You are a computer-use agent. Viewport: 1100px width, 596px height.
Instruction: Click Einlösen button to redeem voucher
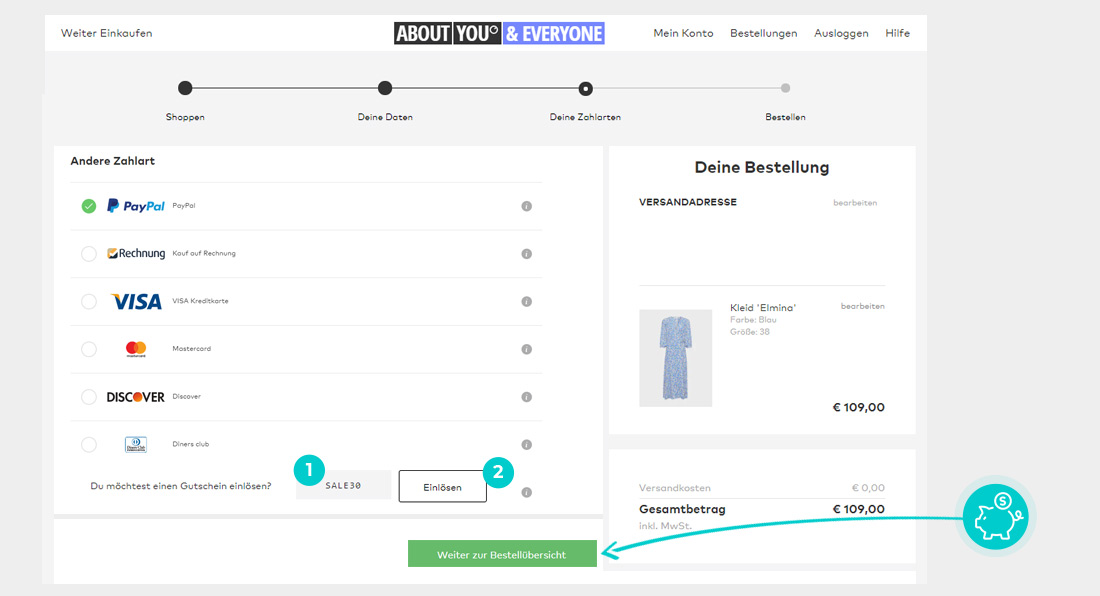coord(443,487)
